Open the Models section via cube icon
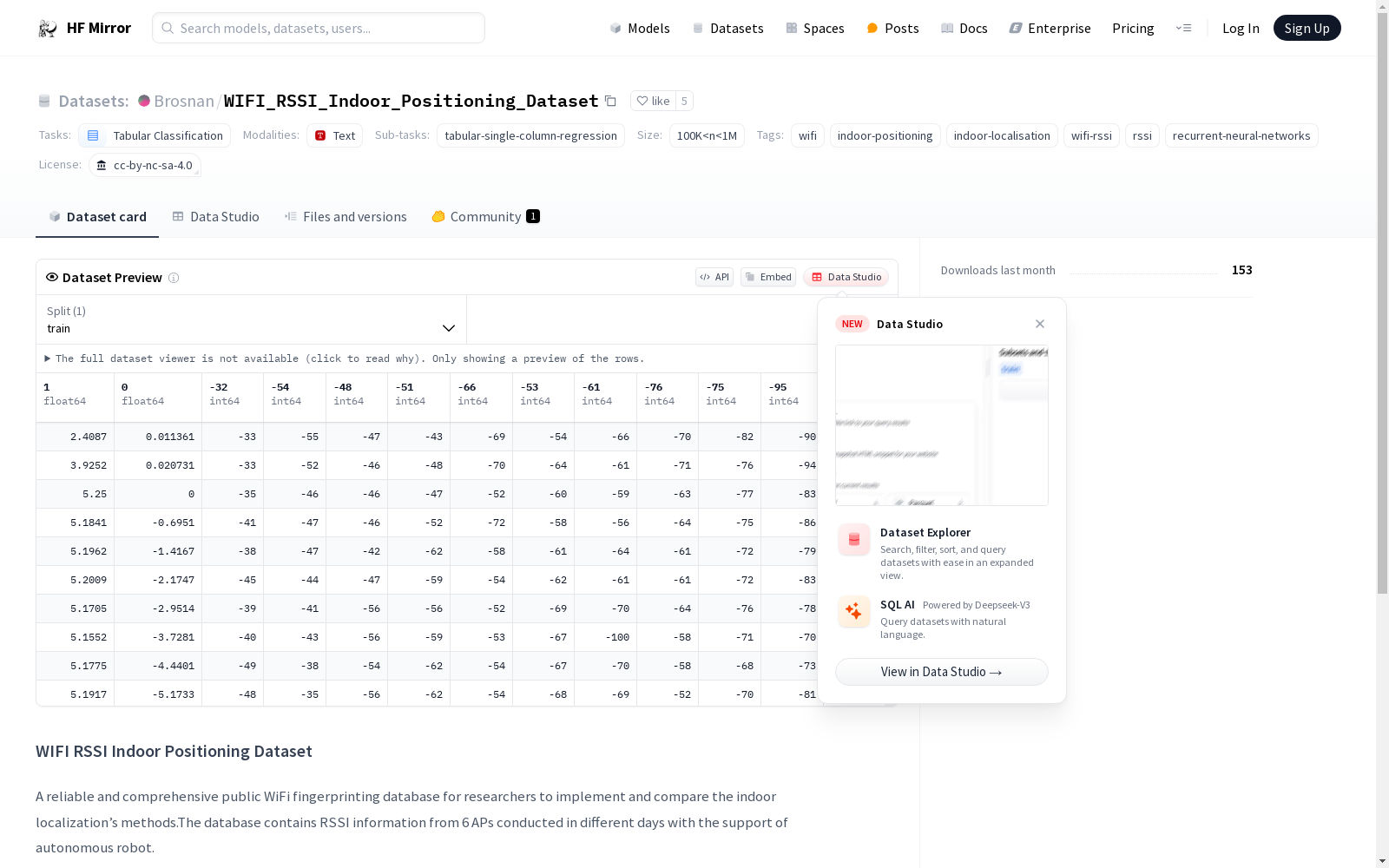The image size is (1389, 868). point(616,28)
